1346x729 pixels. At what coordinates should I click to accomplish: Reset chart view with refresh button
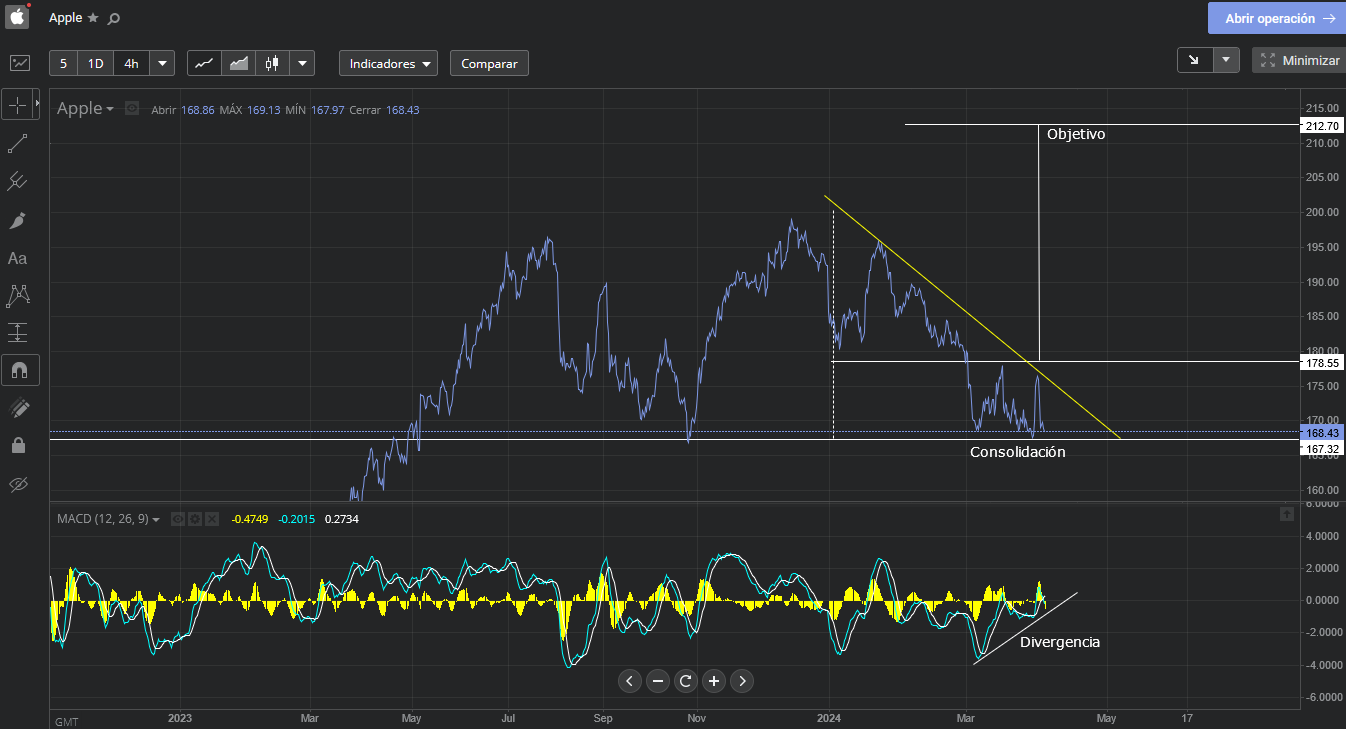click(685, 682)
